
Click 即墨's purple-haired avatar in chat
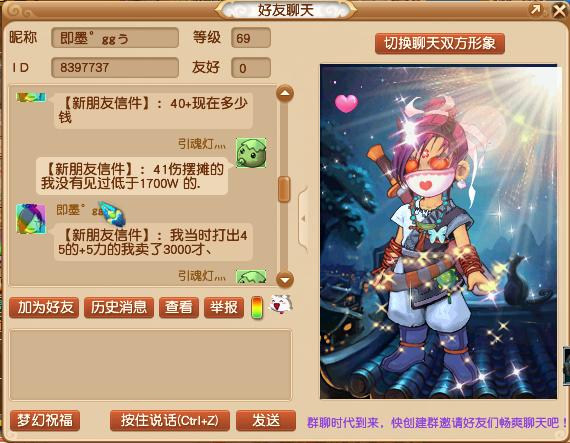(x=31, y=219)
